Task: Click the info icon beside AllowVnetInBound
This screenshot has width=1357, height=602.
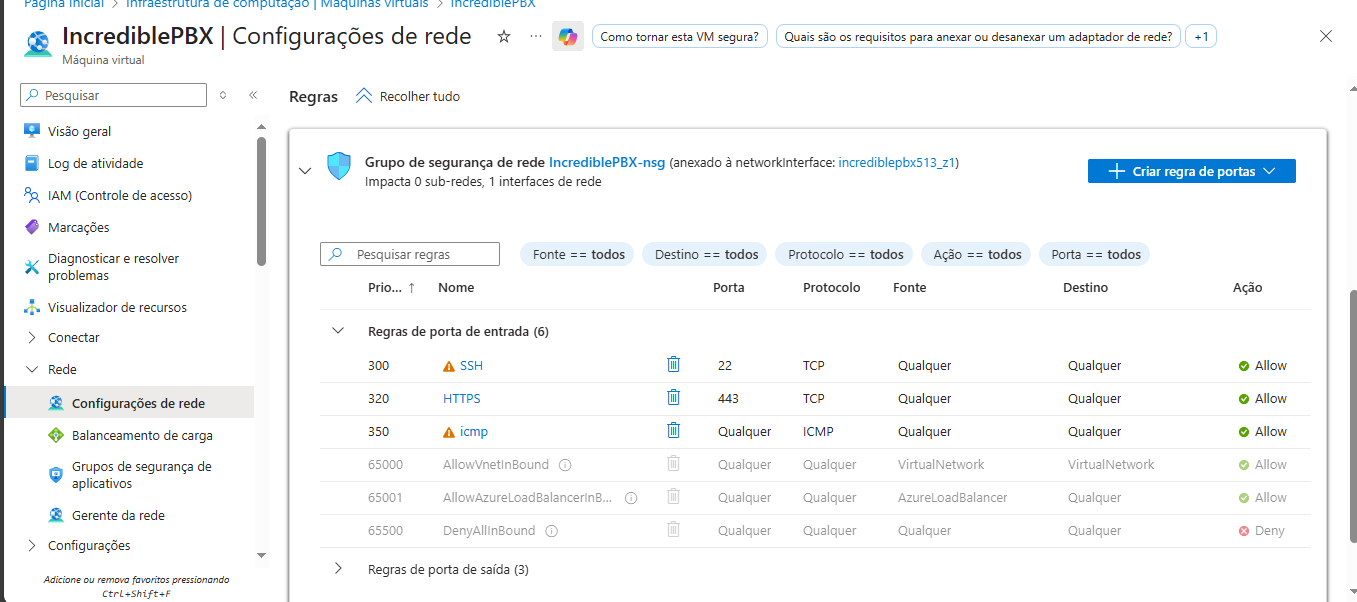Action: (x=565, y=465)
